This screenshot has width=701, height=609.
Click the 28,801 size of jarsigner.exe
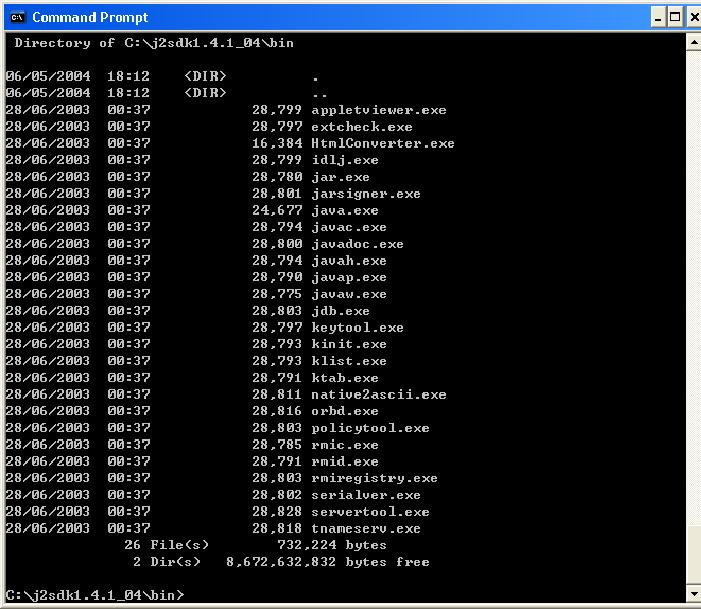coord(277,194)
